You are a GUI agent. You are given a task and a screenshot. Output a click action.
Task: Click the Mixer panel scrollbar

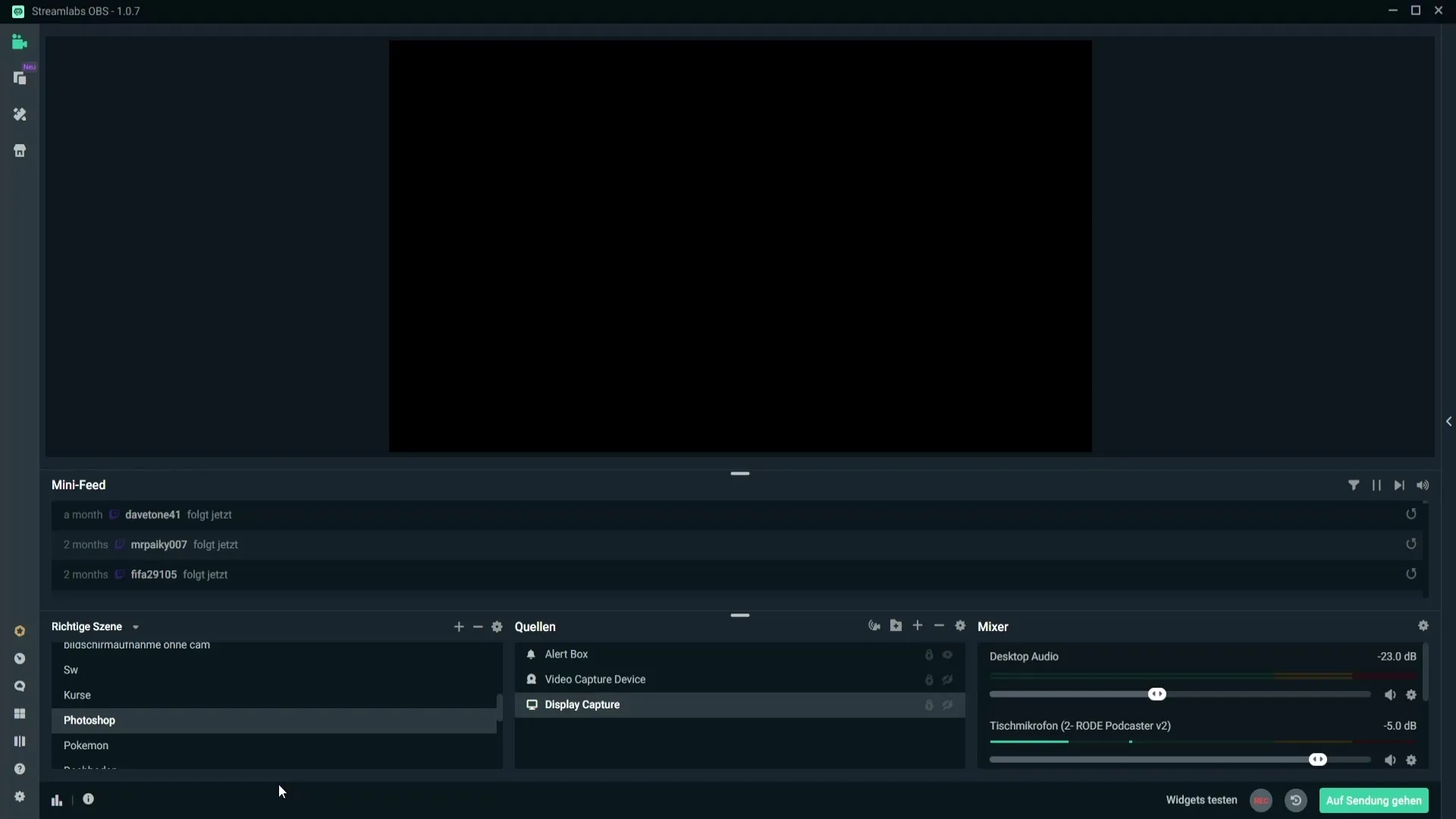[x=1426, y=672]
